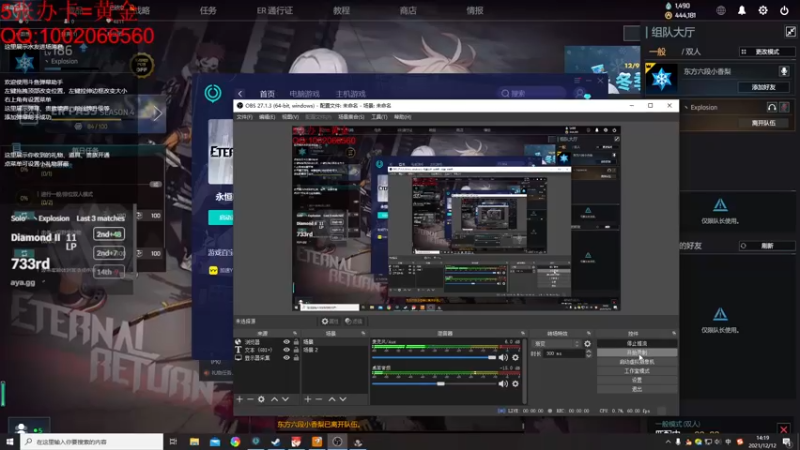Open the 商店 tab in game top bar
The image size is (800, 450).
[x=408, y=10]
